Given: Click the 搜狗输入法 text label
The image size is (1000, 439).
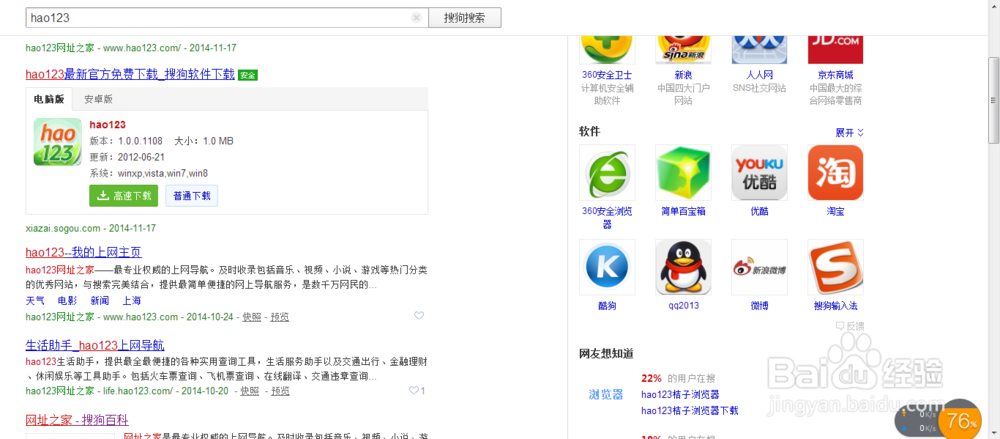Looking at the screenshot, I should [835, 306].
